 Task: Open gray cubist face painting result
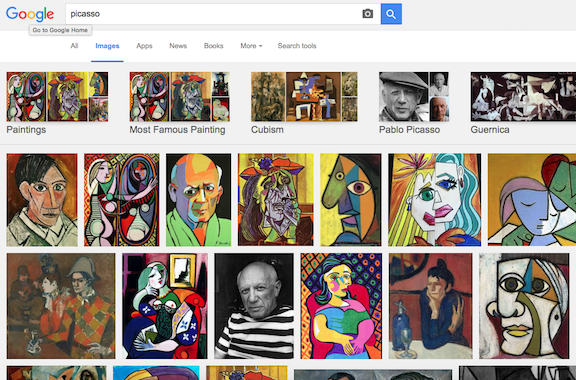point(524,306)
